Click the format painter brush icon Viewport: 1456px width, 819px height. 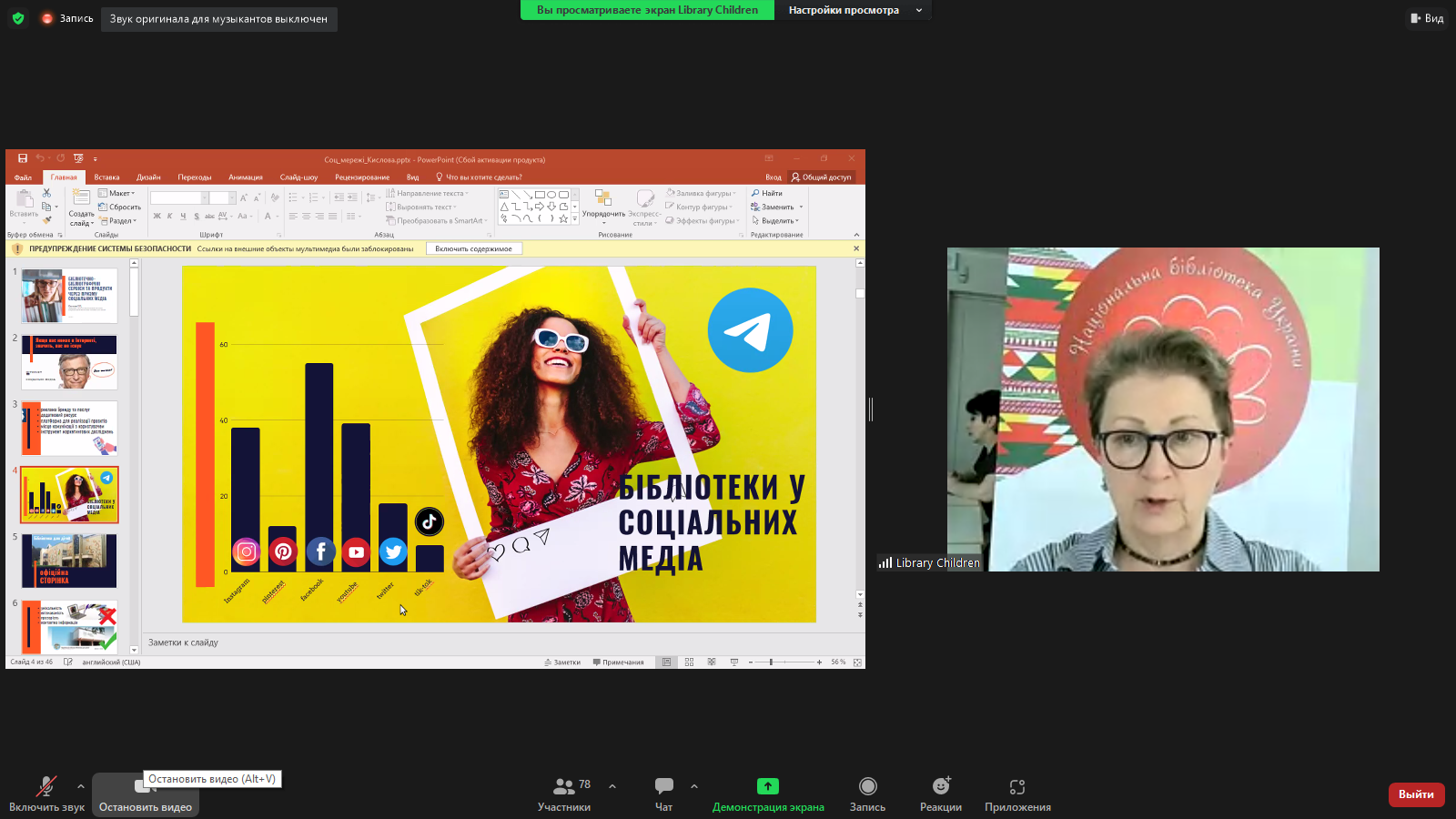click(46, 220)
